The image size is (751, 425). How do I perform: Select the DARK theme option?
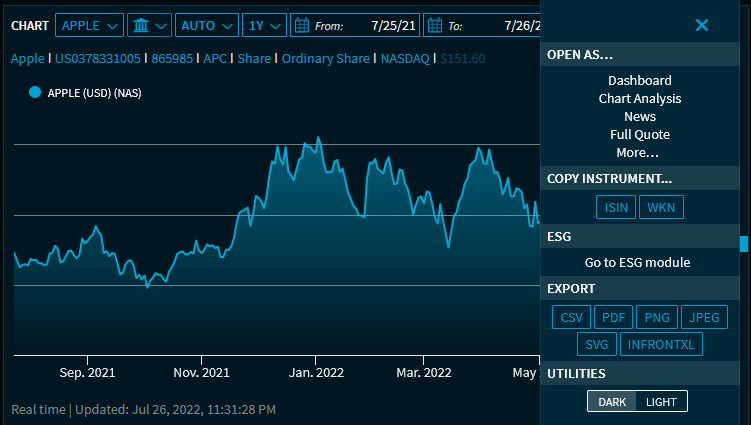(x=612, y=402)
